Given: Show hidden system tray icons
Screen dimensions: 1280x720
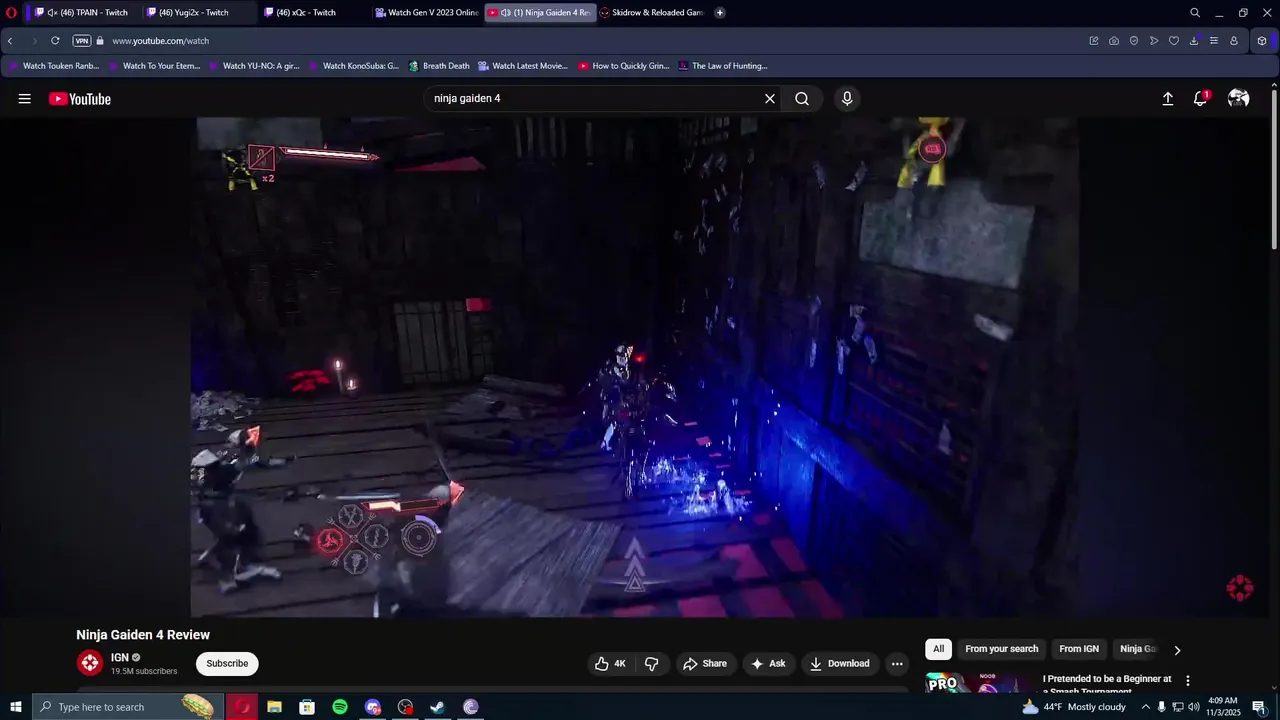Looking at the screenshot, I should (1146, 707).
